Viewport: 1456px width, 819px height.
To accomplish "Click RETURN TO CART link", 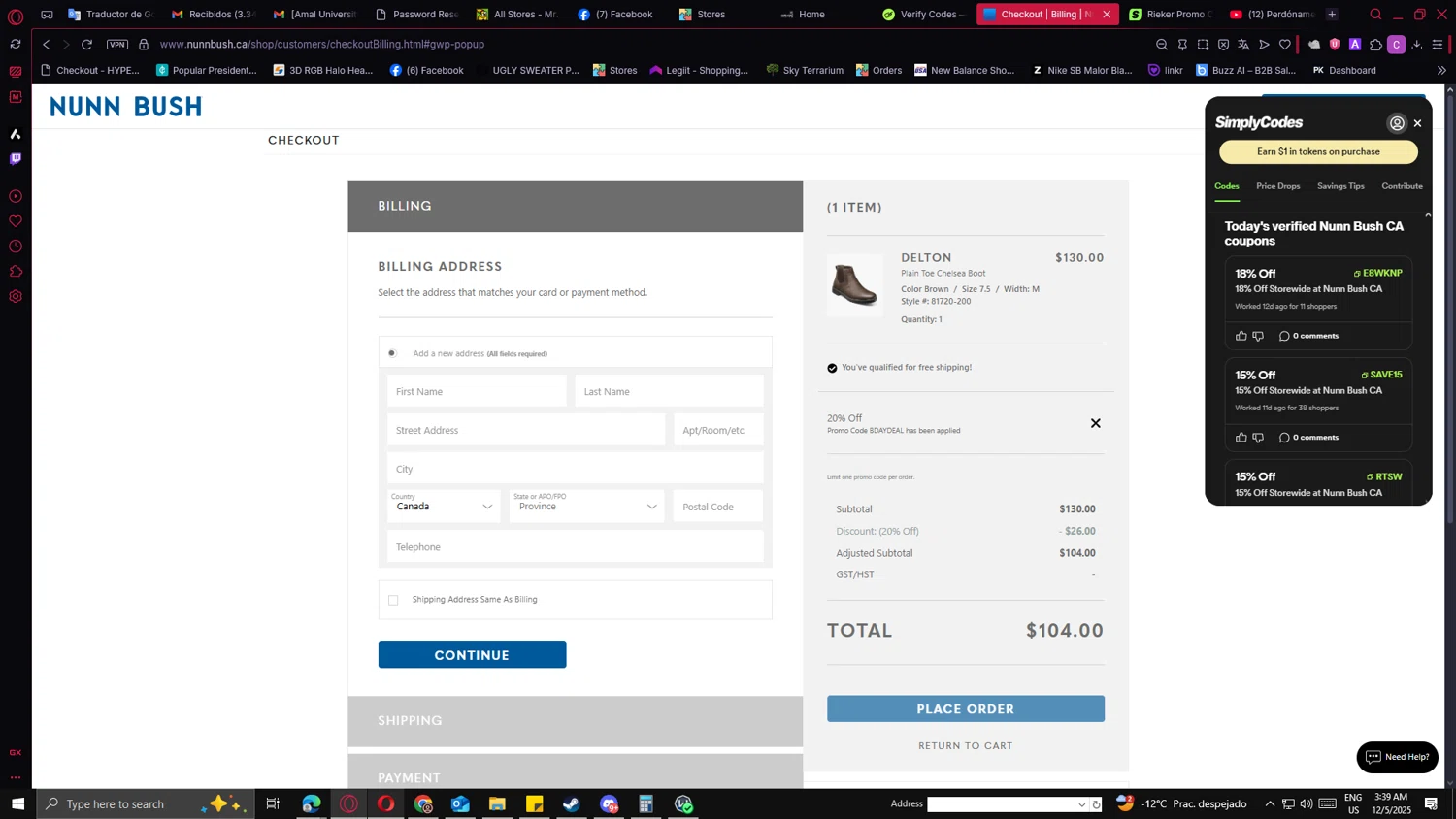I will pyautogui.click(x=966, y=745).
